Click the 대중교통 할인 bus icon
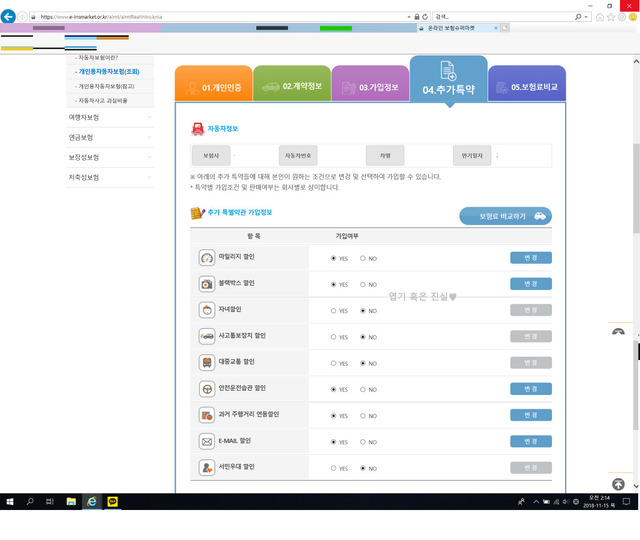The width and height of the screenshot is (640, 540). tap(207, 362)
